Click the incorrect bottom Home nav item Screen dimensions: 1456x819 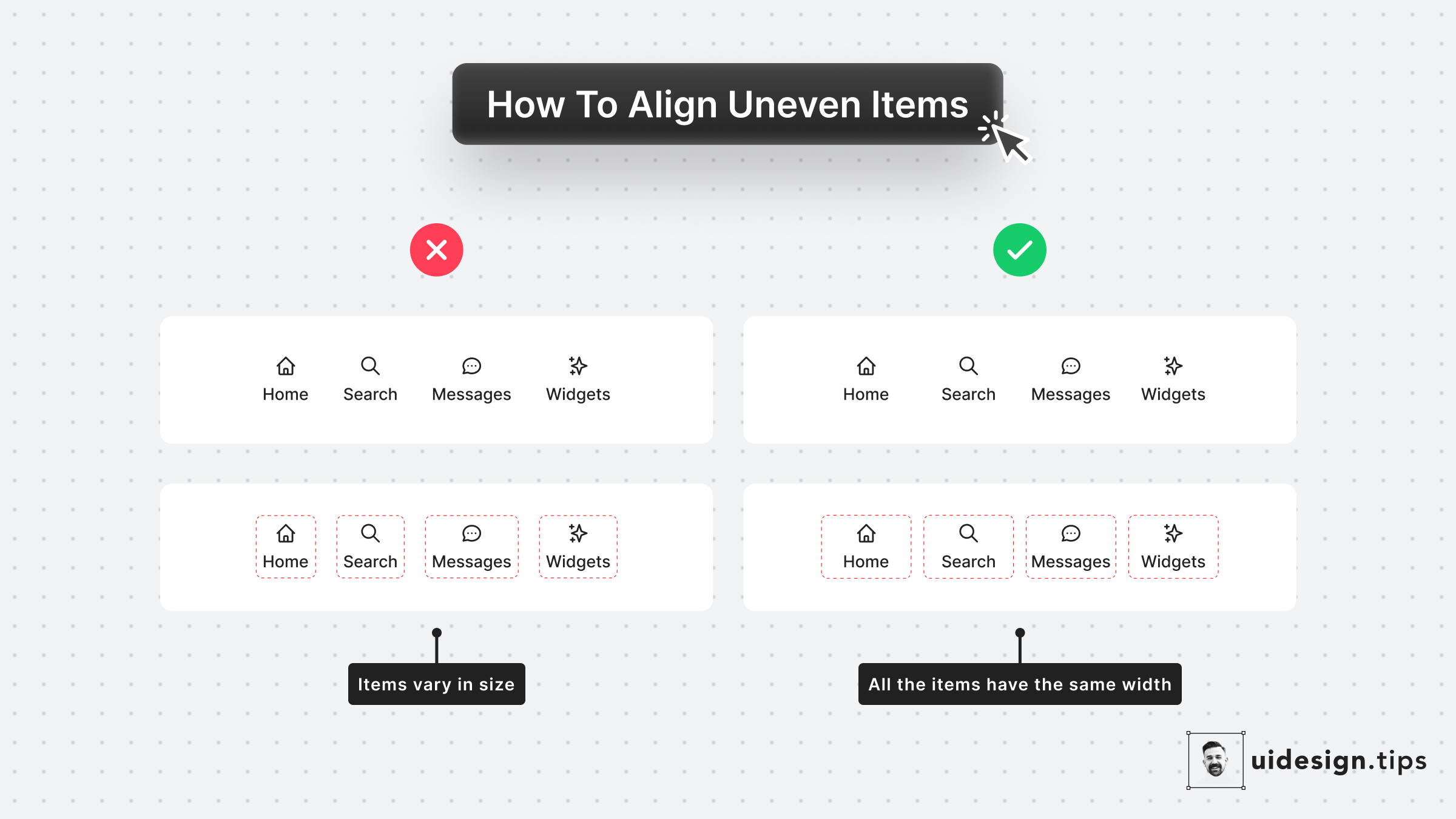click(284, 545)
